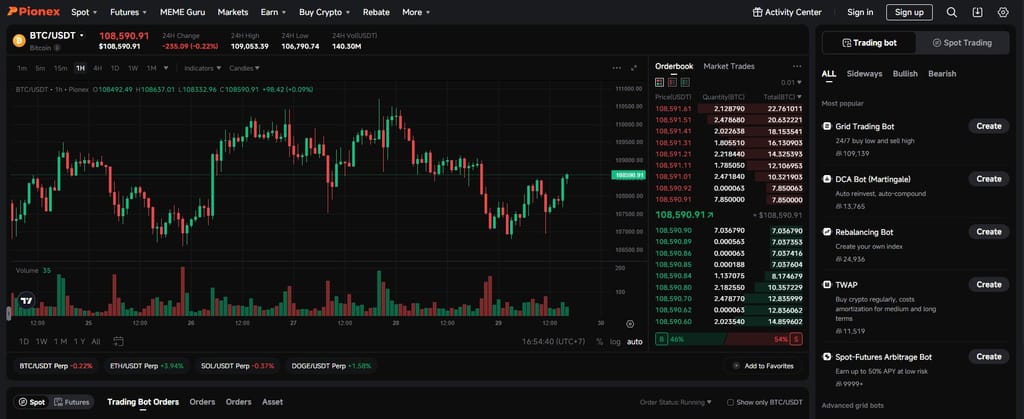
Task: Switch to Futures orders toggle
Action: [x=71, y=402]
